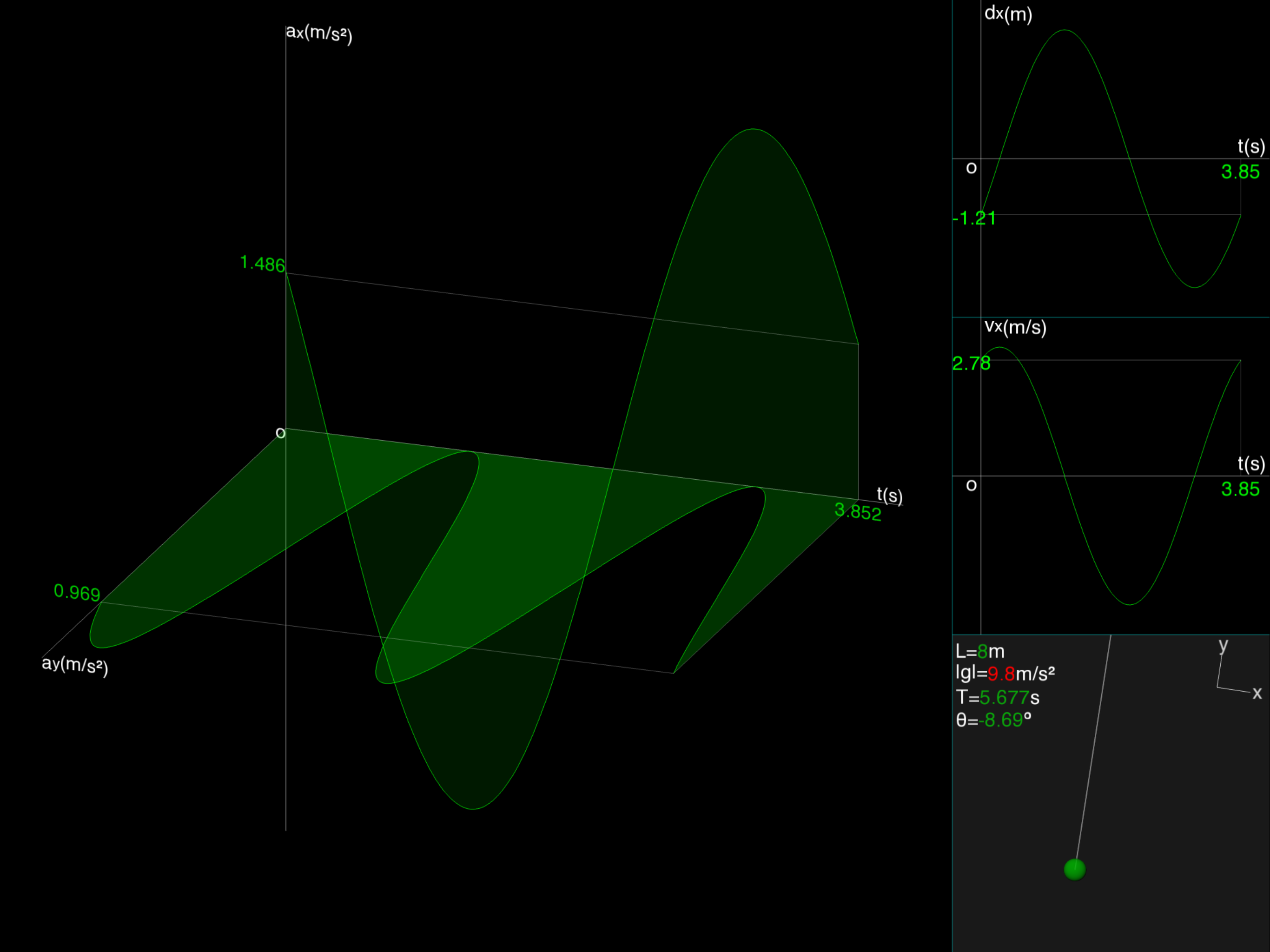1270x952 pixels.
Task: Click the 3.852 time value on main graph
Action: (x=858, y=511)
